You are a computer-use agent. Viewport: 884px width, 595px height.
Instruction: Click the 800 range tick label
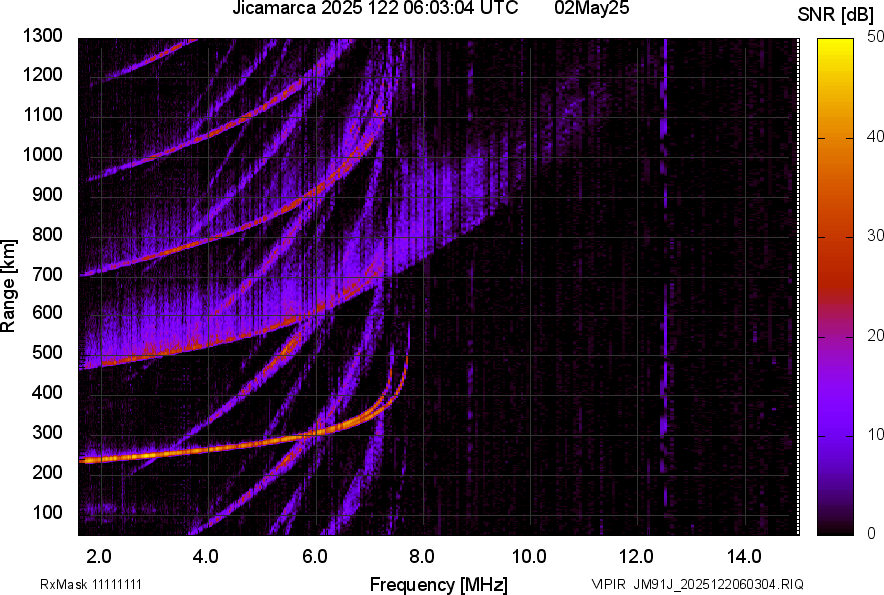click(47, 233)
